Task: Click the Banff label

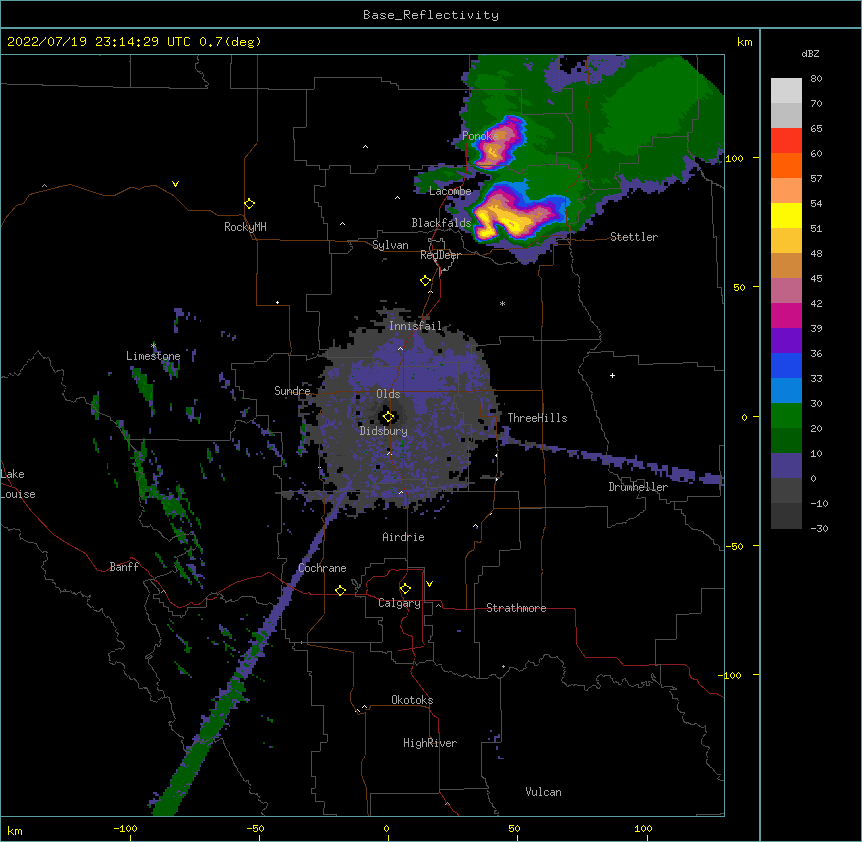Action: point(124,567)
